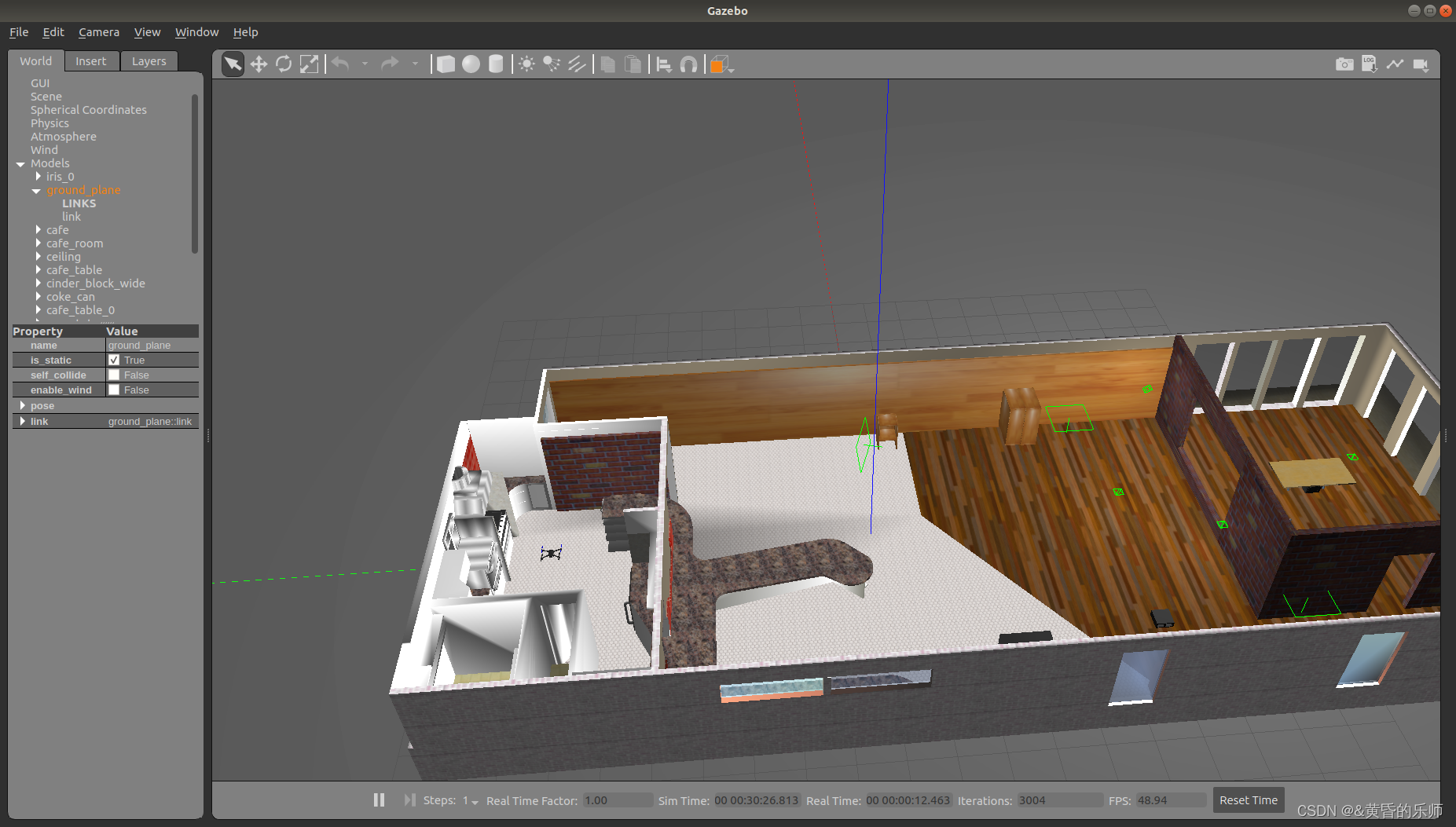Insert a box shape

coord(446,64)
